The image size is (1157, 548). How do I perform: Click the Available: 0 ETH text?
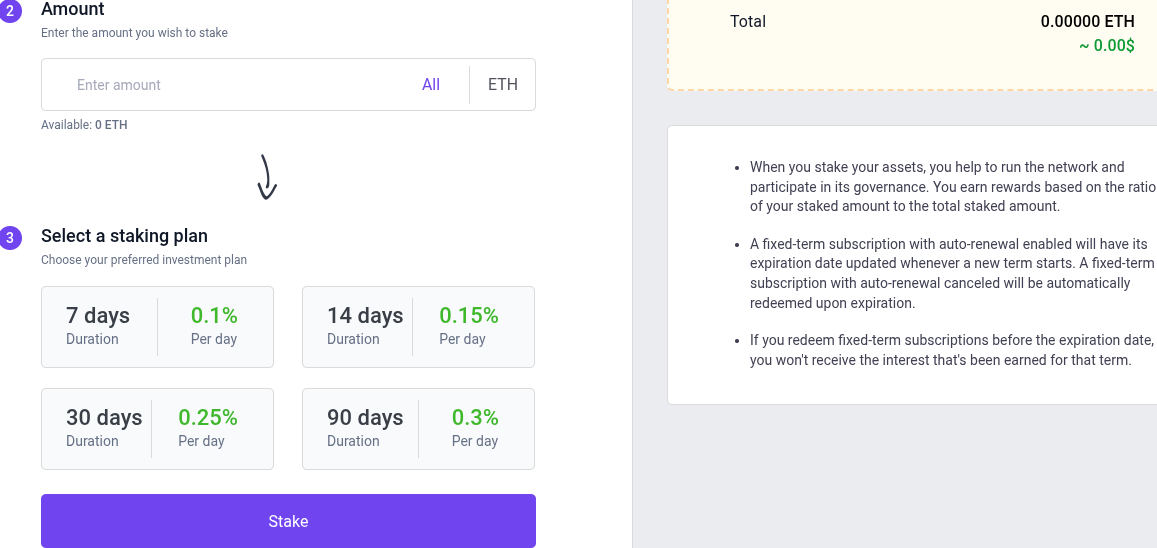(84, 125)
